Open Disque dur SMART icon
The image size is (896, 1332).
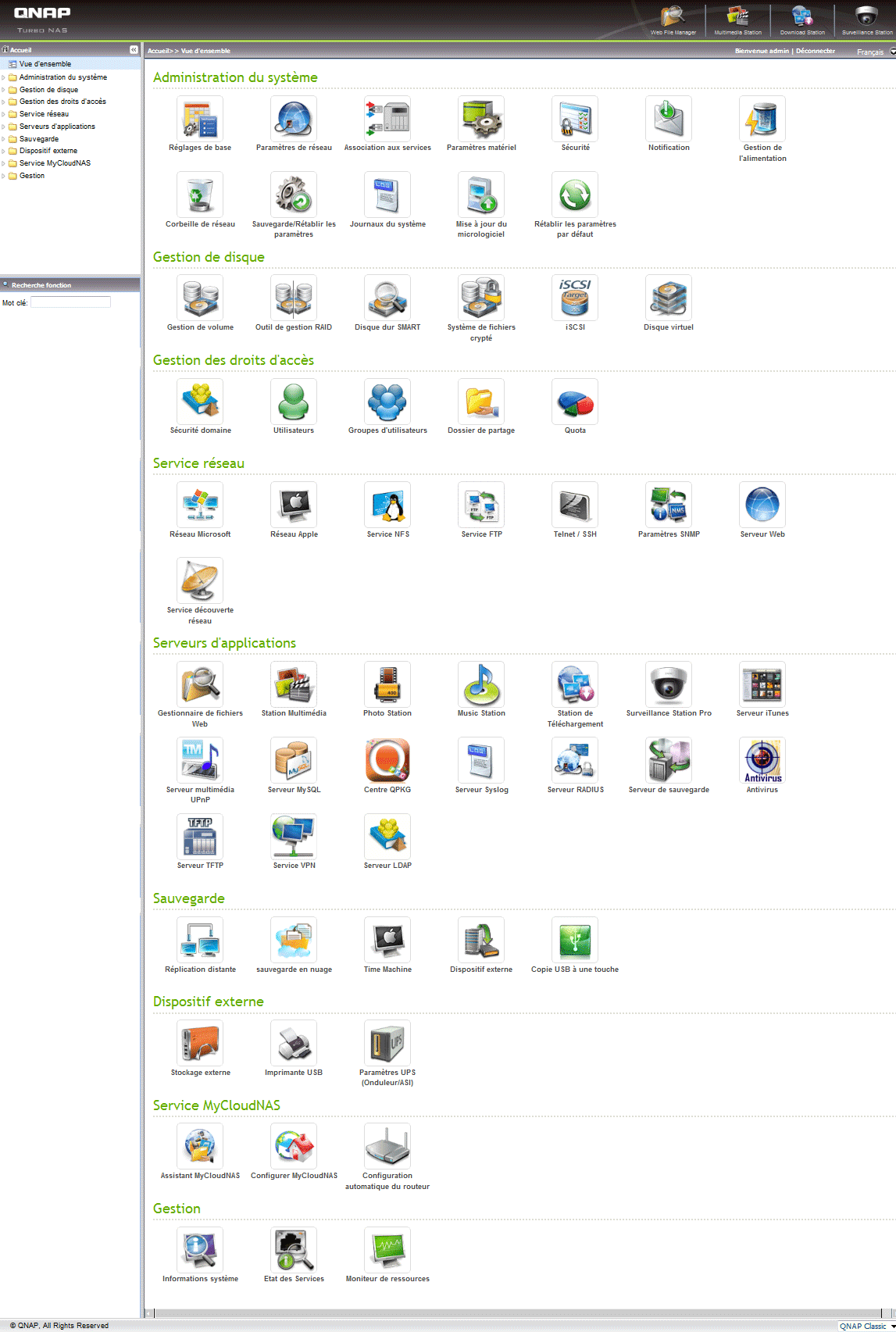pyautogui.click(x=387, y=298)
